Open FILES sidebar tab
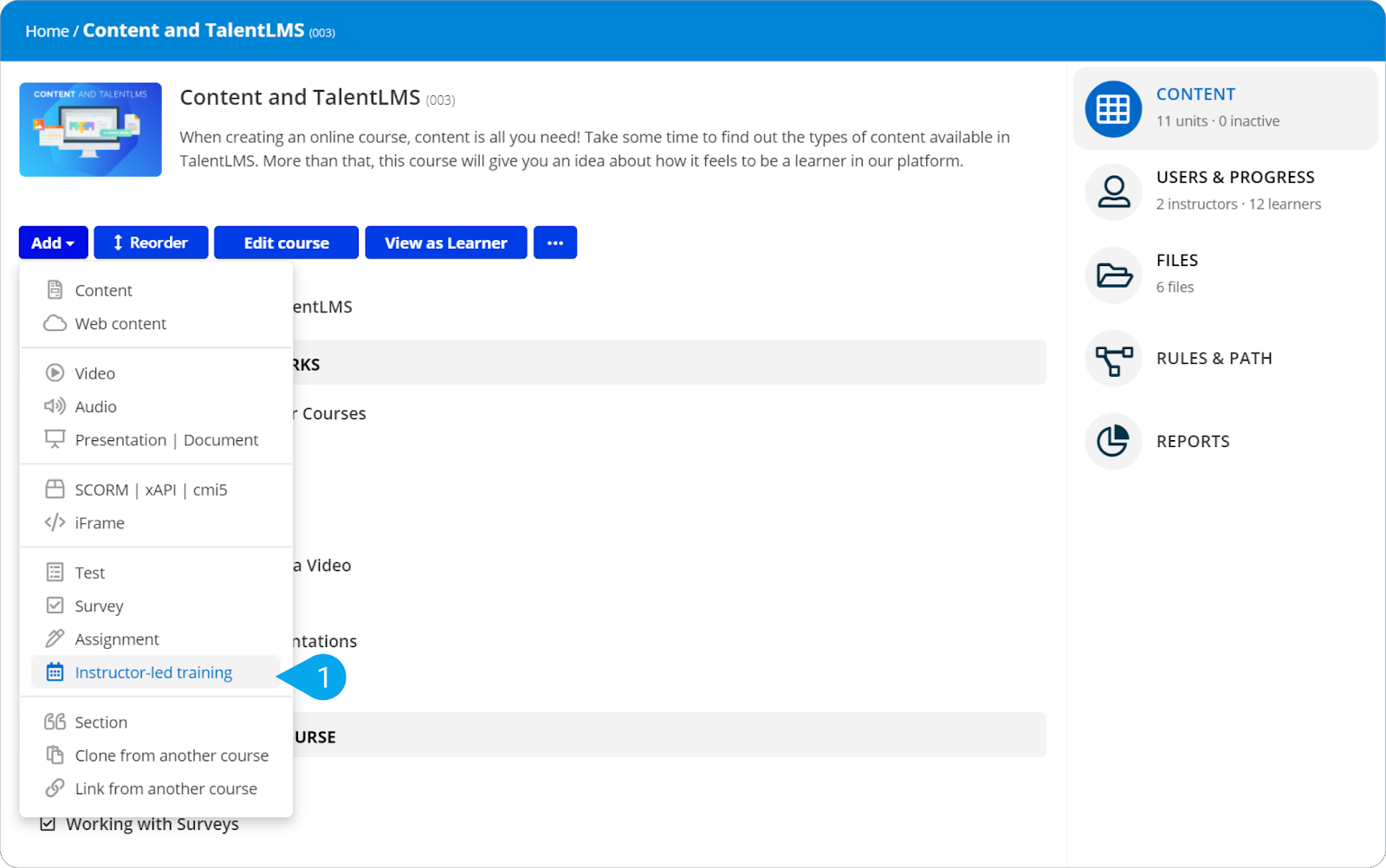Viewport: 1386px width, 868px height. (1225, 275)
